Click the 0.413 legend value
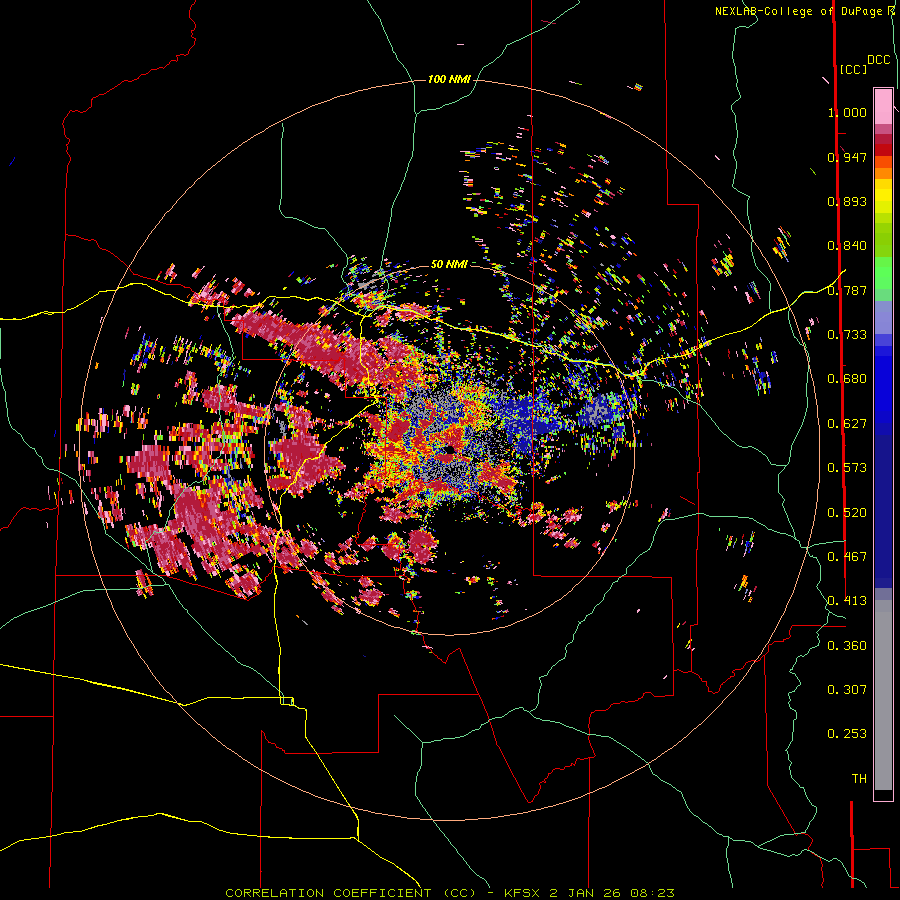The image size is (900, 900). [847, 601]
